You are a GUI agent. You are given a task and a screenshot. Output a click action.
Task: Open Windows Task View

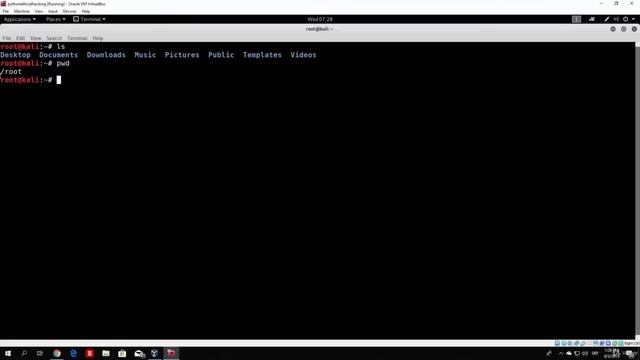click(40, 353)
